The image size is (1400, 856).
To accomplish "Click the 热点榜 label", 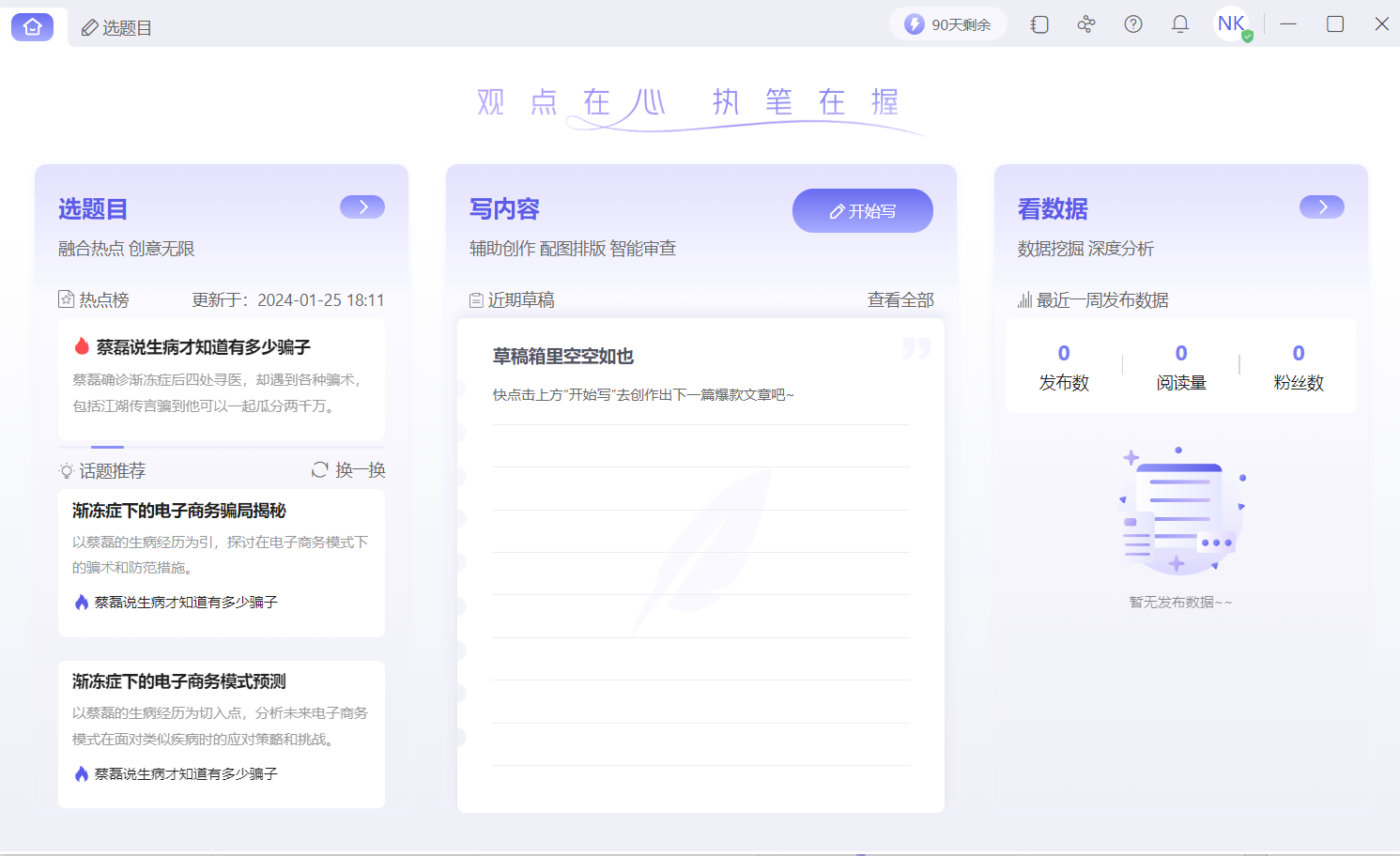I will (x=94, y=300).
